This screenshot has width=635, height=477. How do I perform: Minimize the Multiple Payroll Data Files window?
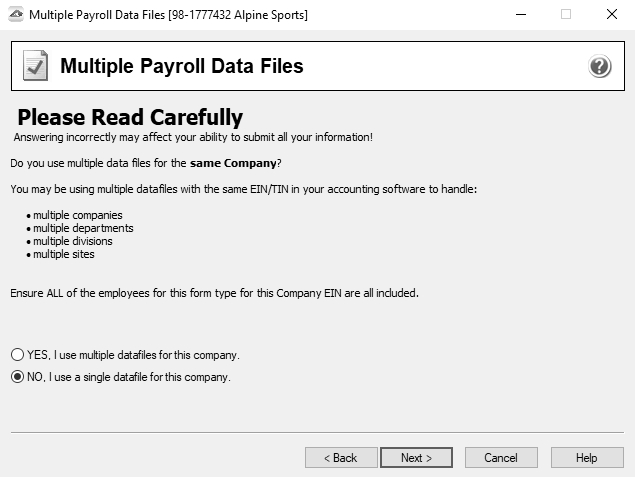click(x=521, y=15)
